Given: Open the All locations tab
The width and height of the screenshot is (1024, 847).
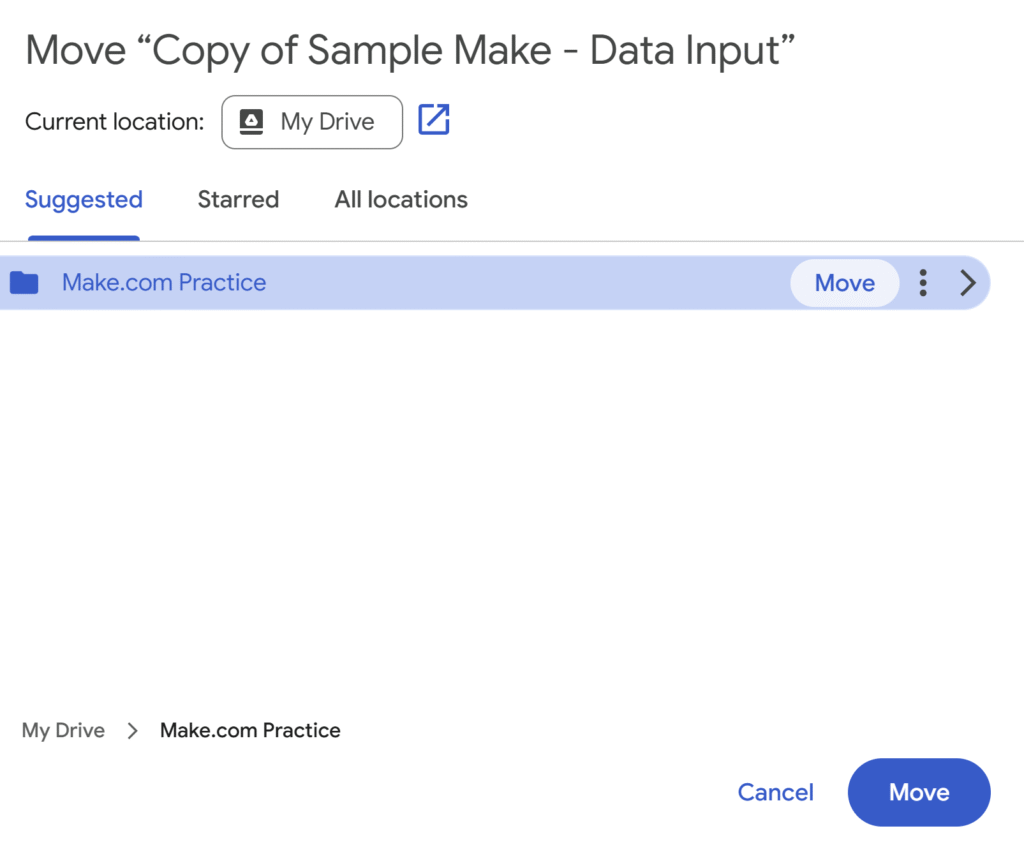Looking at the screenshot, I should [x=401, y=200].
